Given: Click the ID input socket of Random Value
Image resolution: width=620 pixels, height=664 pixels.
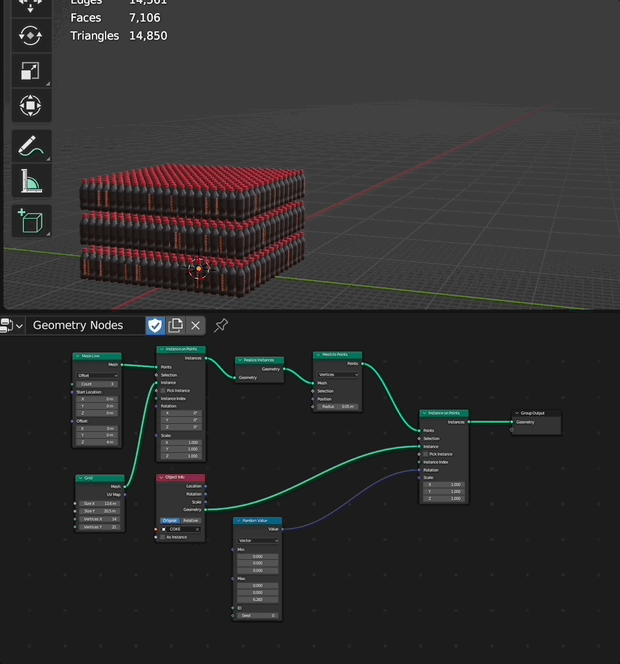Looking at the screenshot, I should pos(233,608).
